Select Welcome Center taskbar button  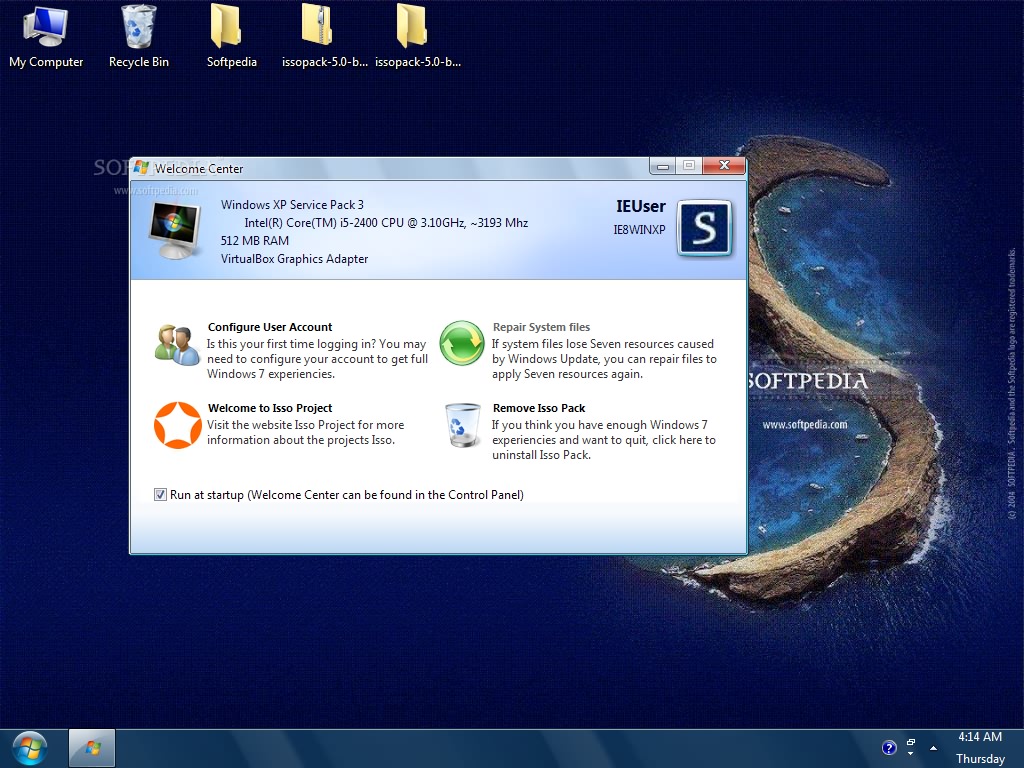(92, 748)
